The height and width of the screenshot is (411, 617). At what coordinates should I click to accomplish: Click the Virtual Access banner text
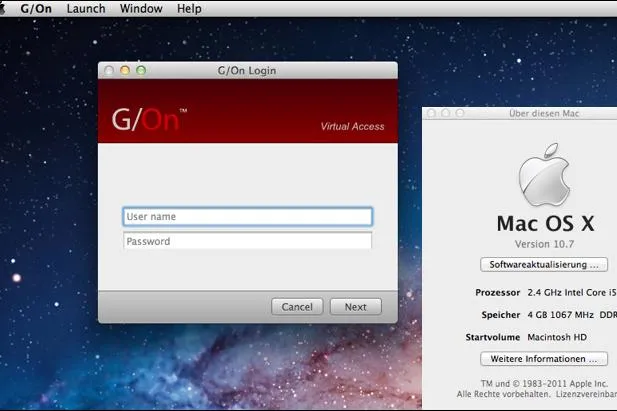point(352,126)
